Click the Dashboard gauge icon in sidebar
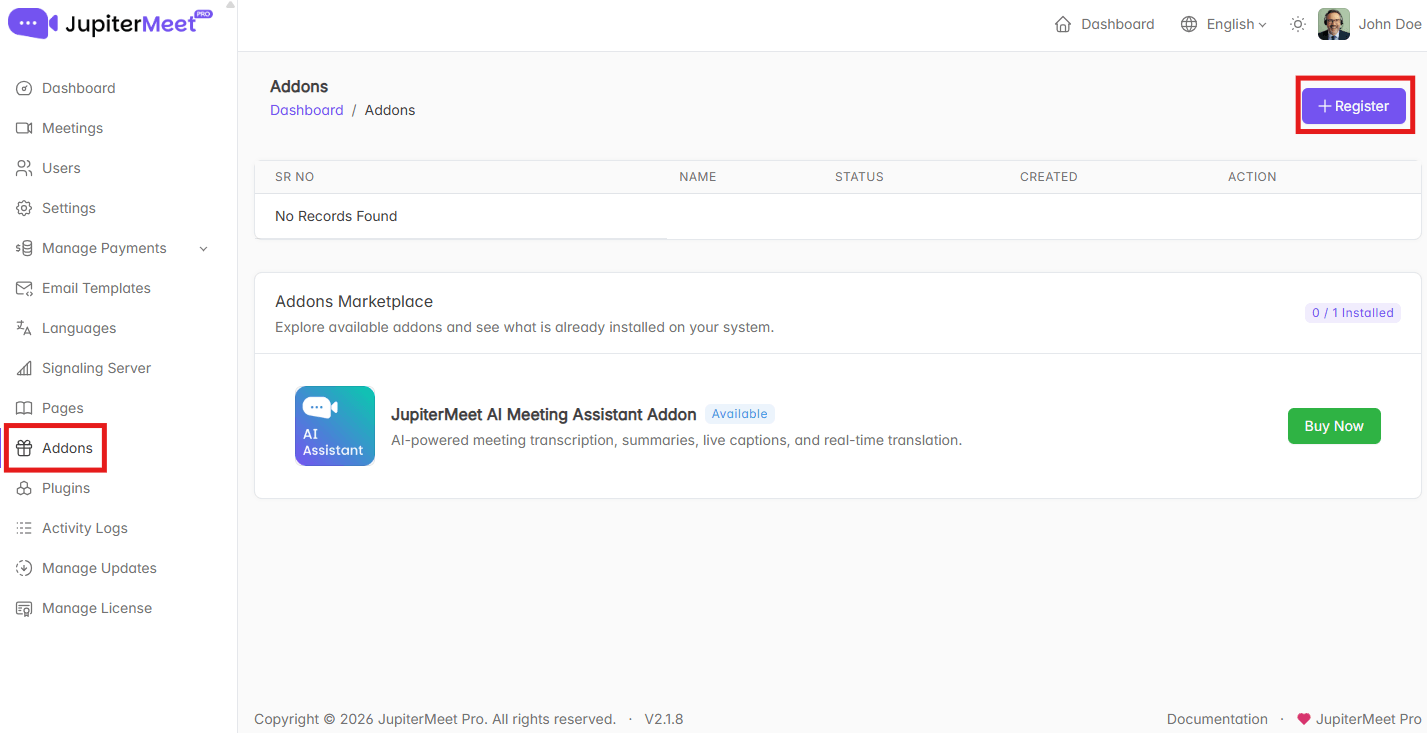 pos(24,88)
